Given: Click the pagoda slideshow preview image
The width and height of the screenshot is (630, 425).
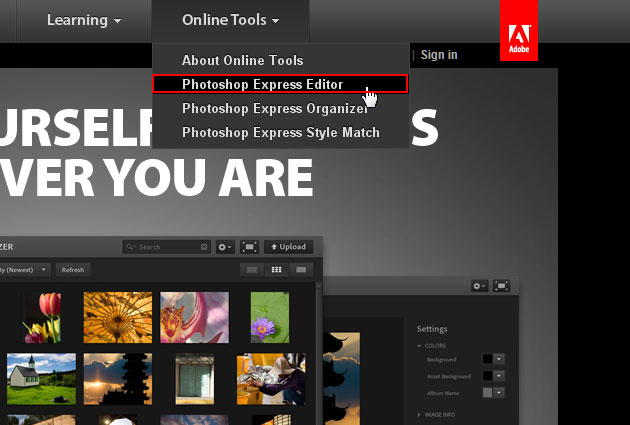Looking at the screenshot, I should pos(342,378).
